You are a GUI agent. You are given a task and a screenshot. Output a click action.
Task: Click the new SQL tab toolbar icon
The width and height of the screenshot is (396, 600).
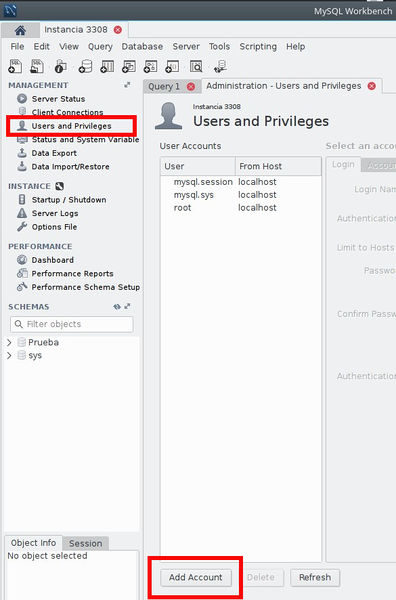point(15,66)
